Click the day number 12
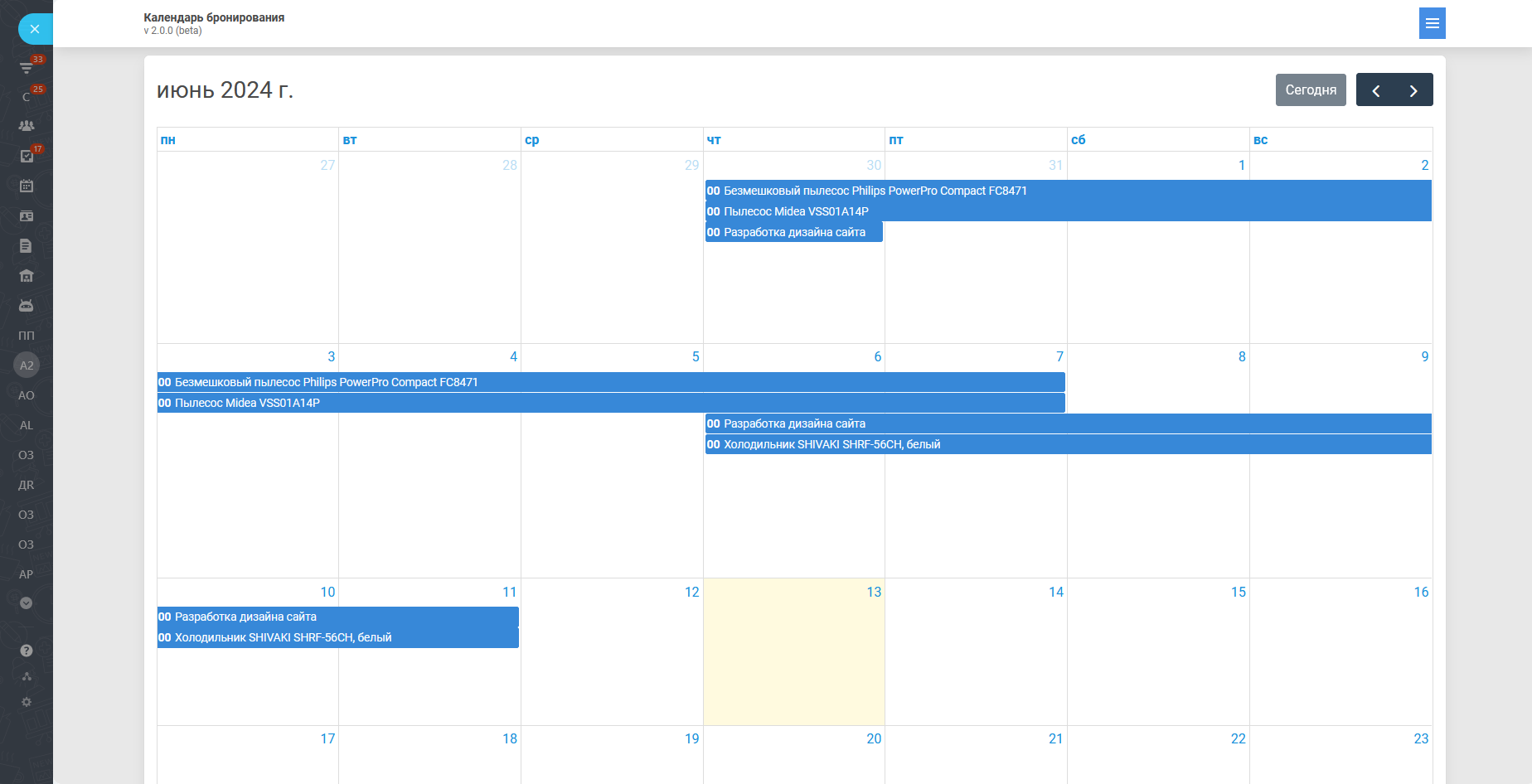 click(692, 592)
